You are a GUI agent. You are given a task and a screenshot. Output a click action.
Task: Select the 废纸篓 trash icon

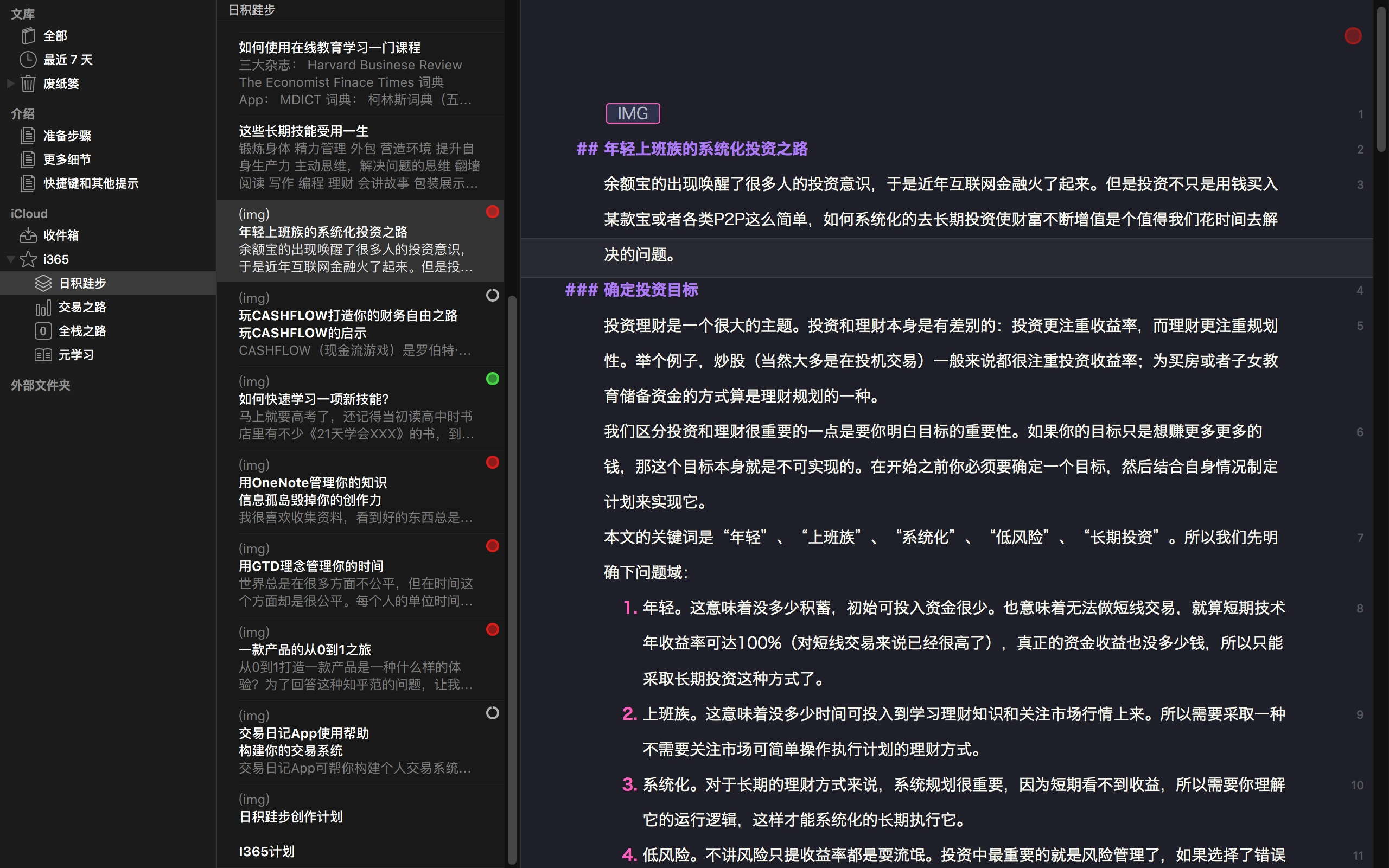pyautogui.click(x=28, y=84)
